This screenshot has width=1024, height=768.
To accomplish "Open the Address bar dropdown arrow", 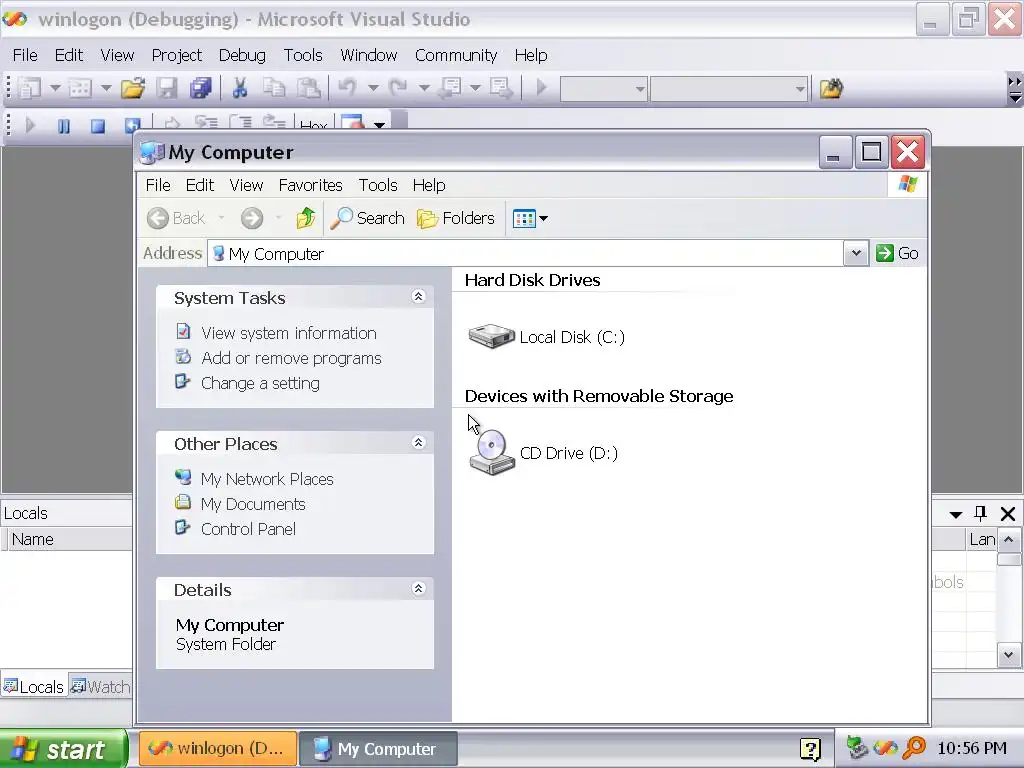I will tap(856, 253).
